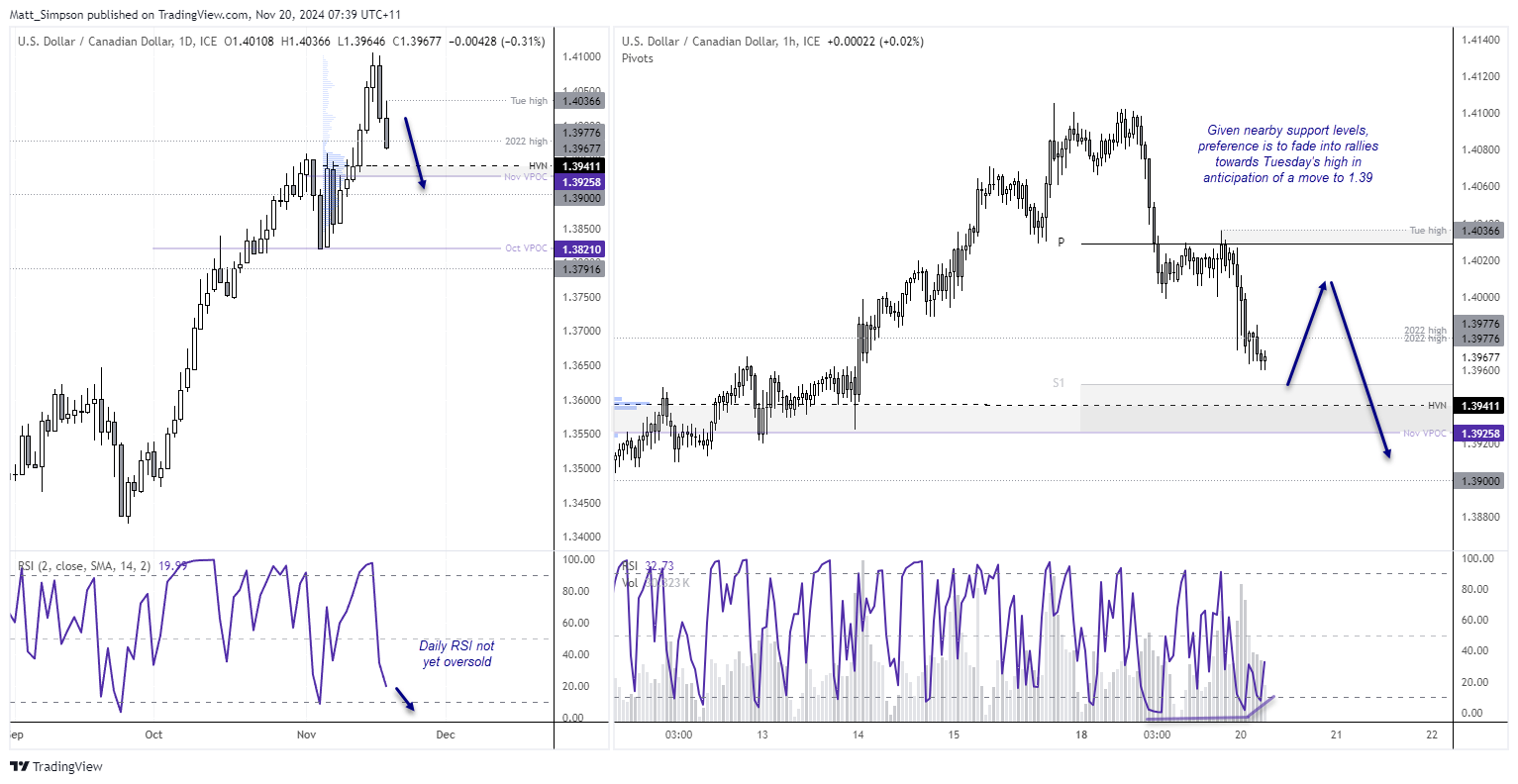Click the 1.35000 level on daily price axis
Screen dimensions: 1518x784
coord(581,468)
